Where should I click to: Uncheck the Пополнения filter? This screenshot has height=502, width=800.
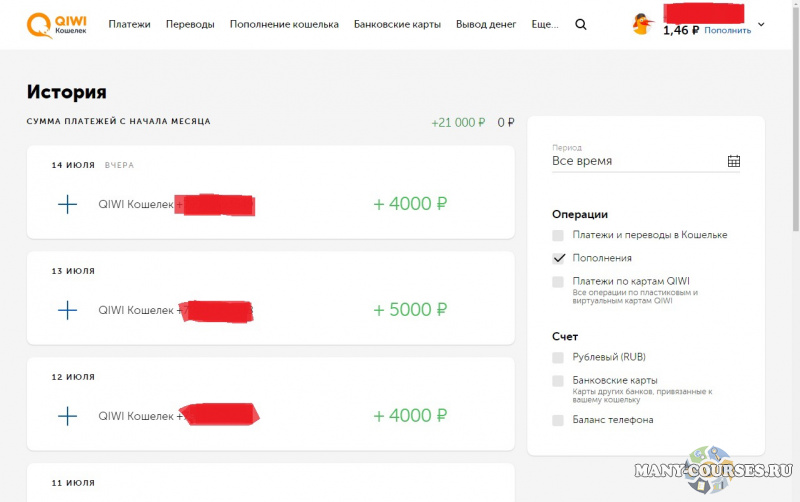click(558, 258)
